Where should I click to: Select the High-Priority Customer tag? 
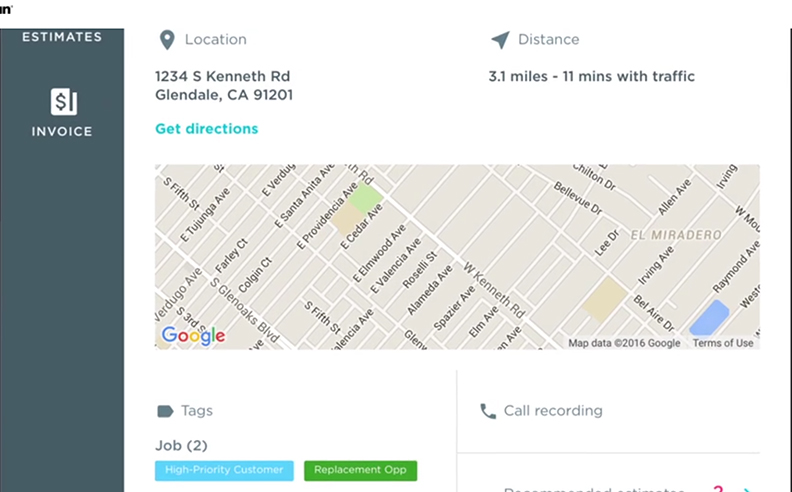(x=224, y=470)
